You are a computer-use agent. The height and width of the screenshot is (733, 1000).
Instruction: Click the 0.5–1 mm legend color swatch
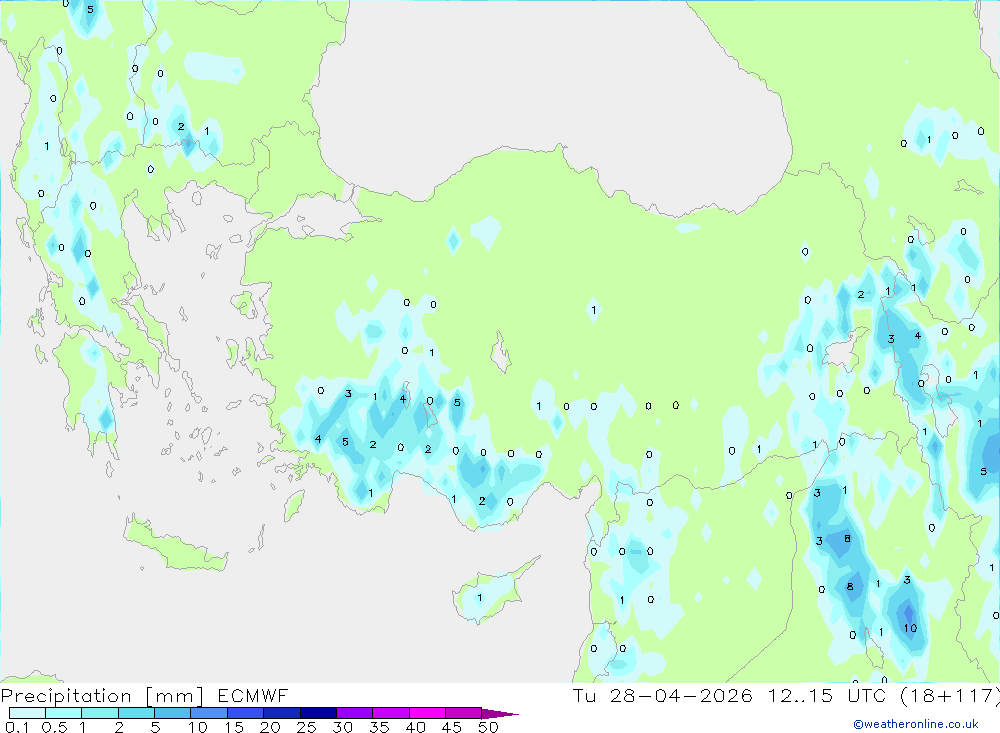pyautogui.click(x=63, y=713)
